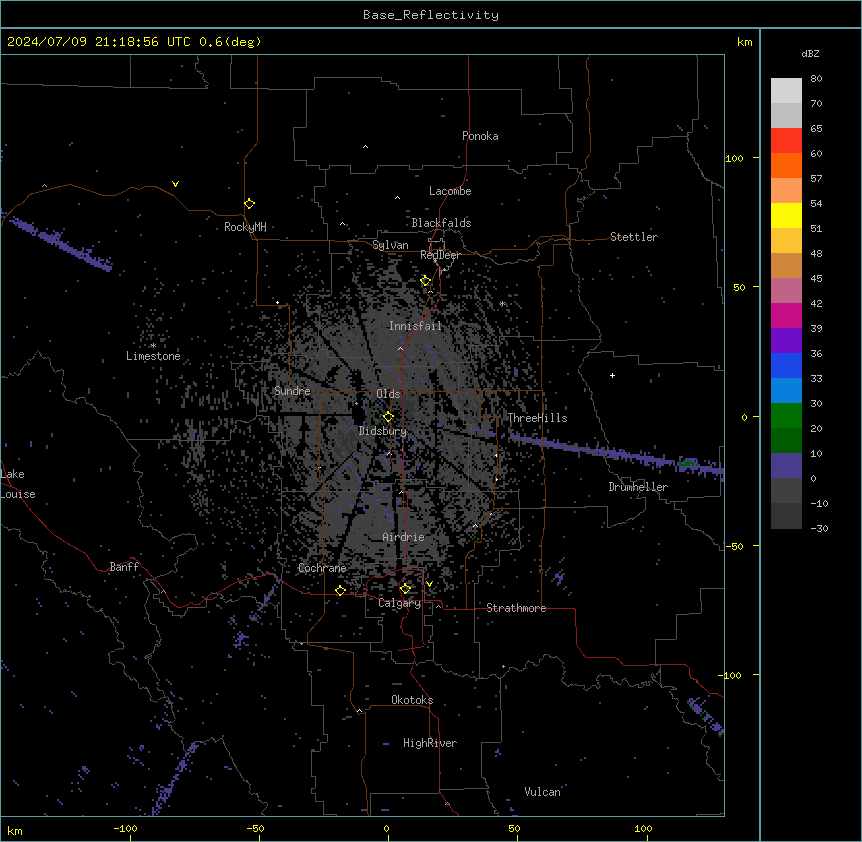Screen dimensions: 862x842
Task: Click the Lake Louise label
Action: 18,484
